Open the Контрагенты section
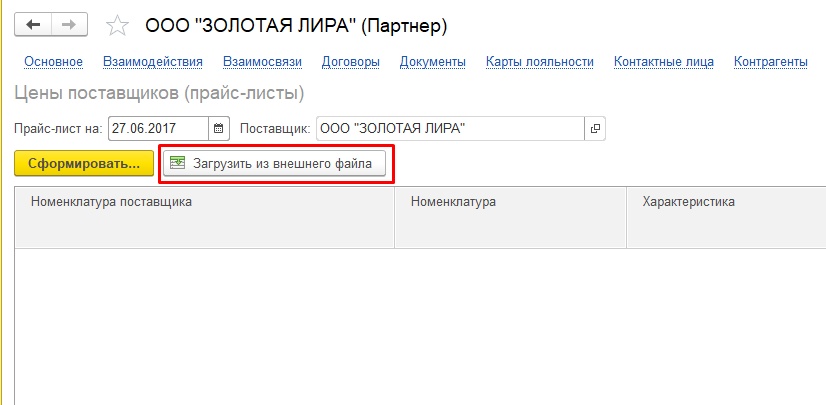 (x=771, y=62)
